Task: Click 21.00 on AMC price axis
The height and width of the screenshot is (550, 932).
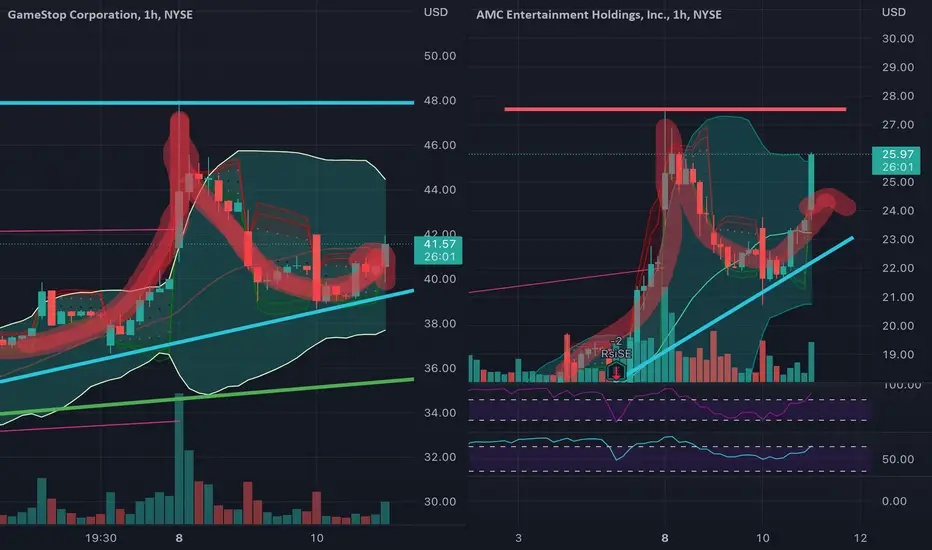Action: pyautogui.click(x=898, y=297)
